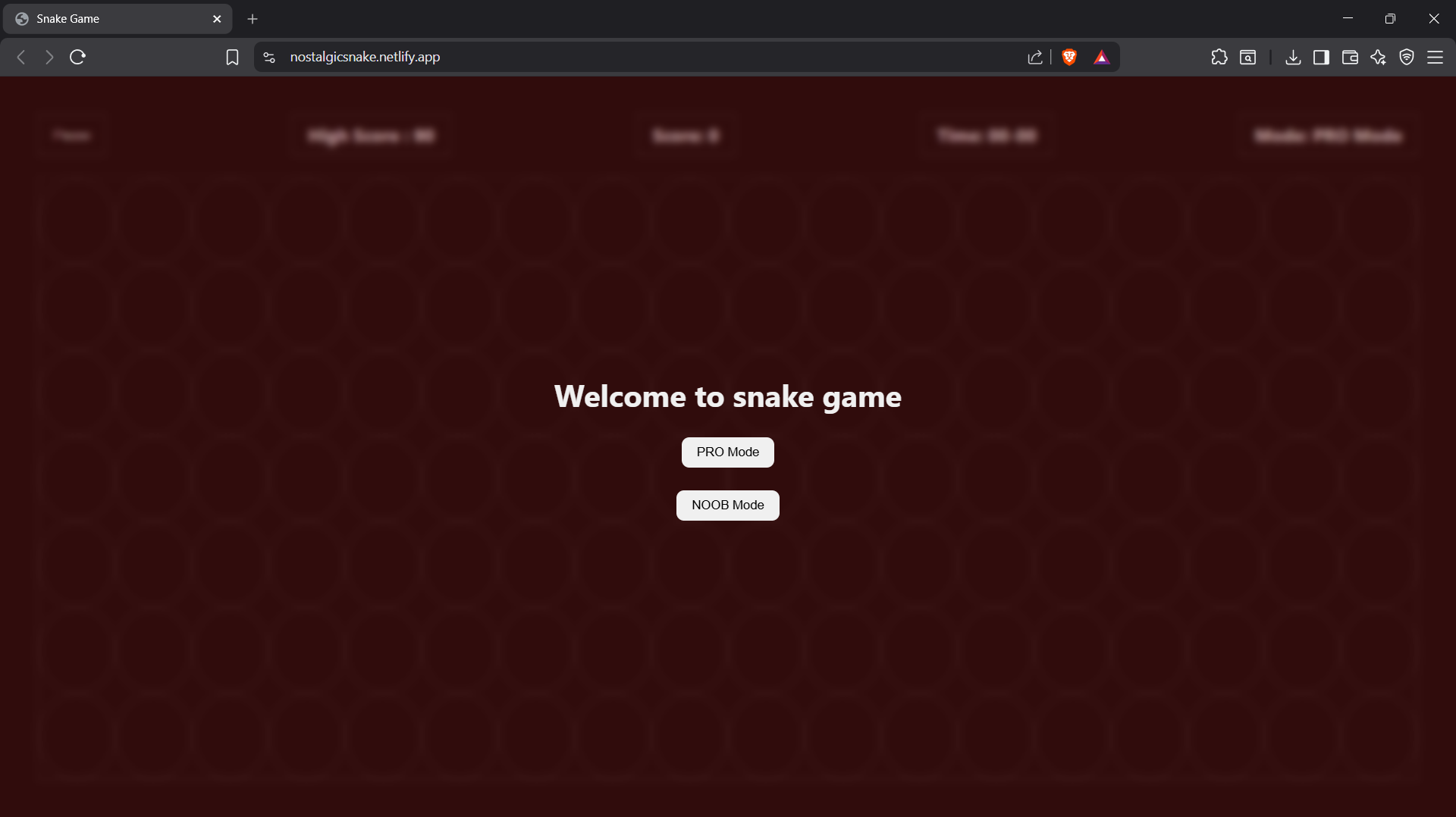The width and height of the screenshot is (1456, 817).
Task: Reload the Snake Game page
Action: click(x=77, y=57)
